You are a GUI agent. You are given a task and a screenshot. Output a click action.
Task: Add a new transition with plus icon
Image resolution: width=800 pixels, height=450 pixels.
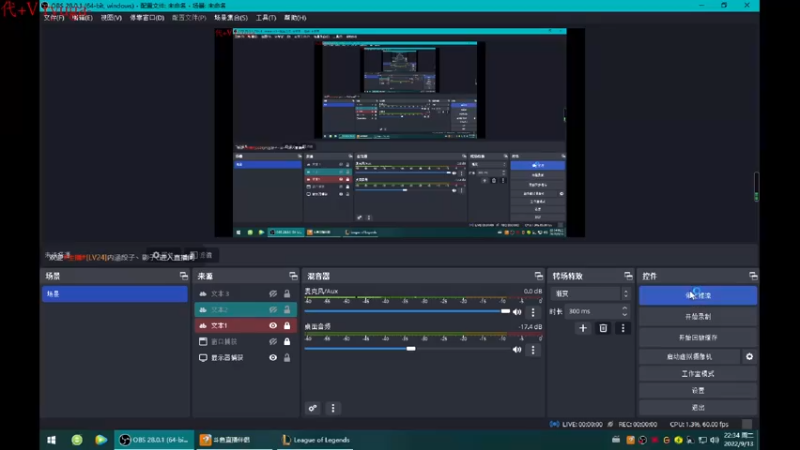coord(583,328)
